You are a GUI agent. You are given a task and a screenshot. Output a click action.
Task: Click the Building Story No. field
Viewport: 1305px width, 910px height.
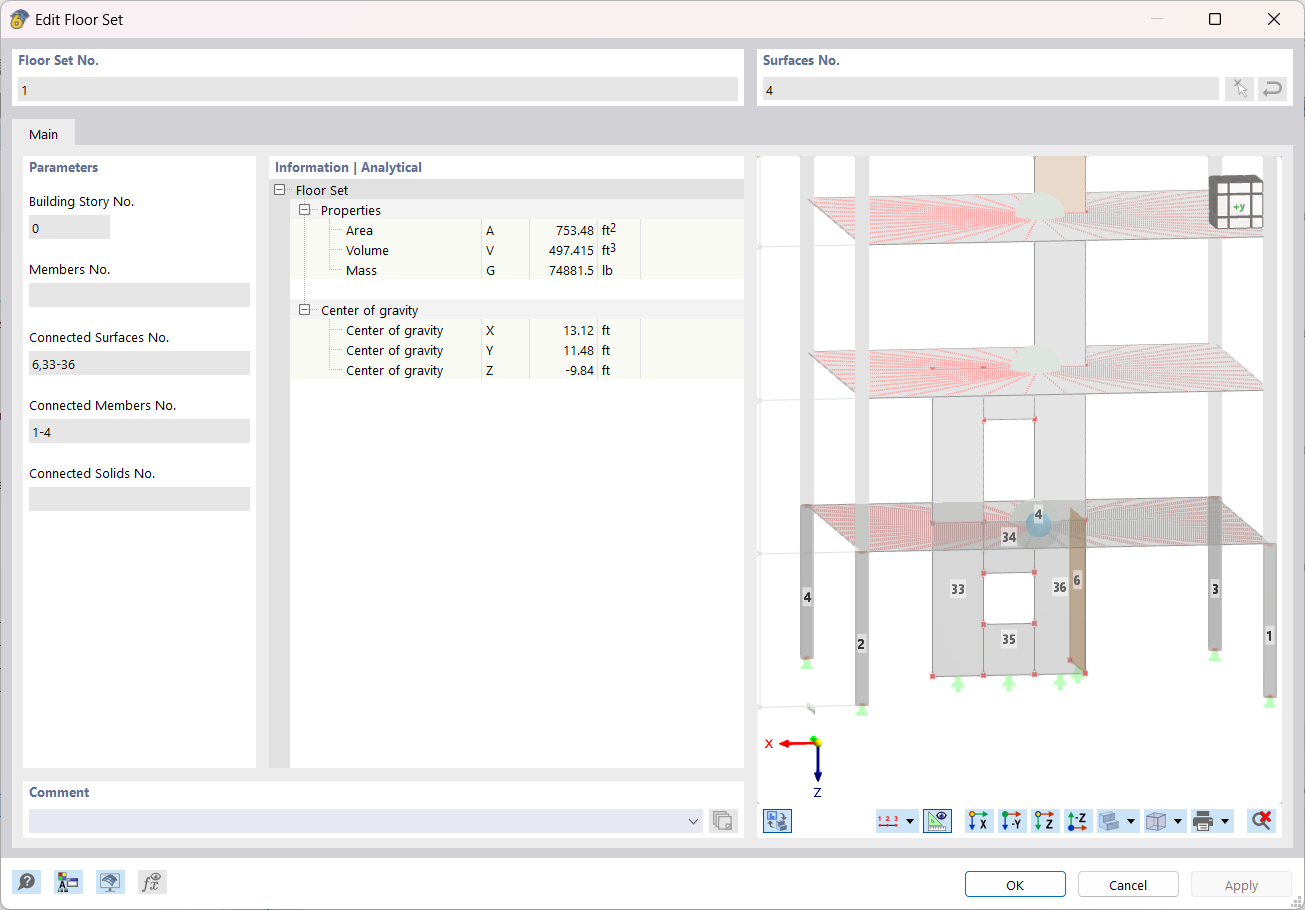[69, 228]
